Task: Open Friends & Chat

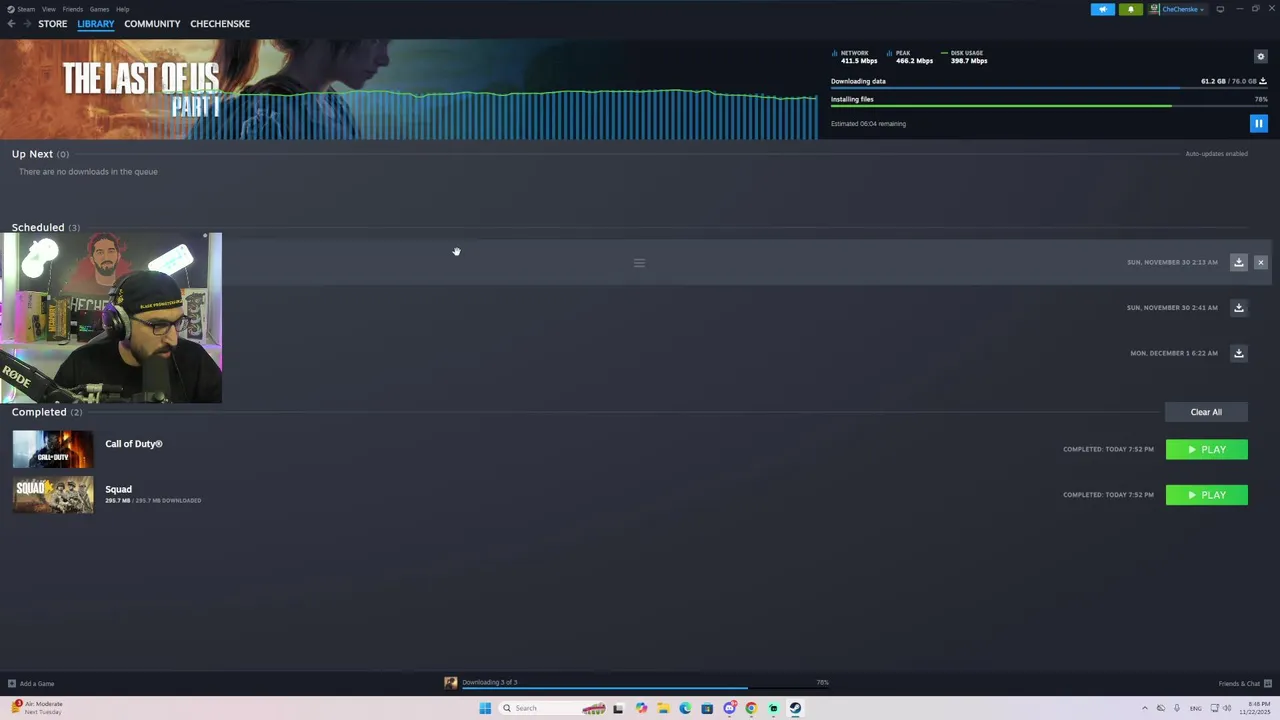Action: click(x=1245, y=684)
